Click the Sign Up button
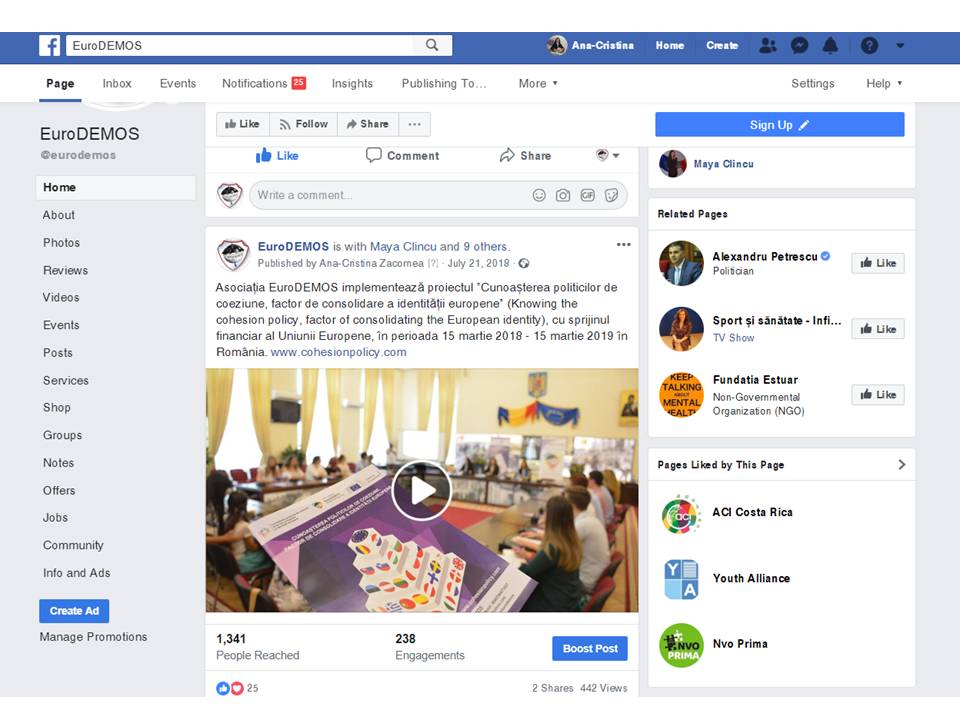Screen dimensions: 960x720 click(x=779, y=124)
